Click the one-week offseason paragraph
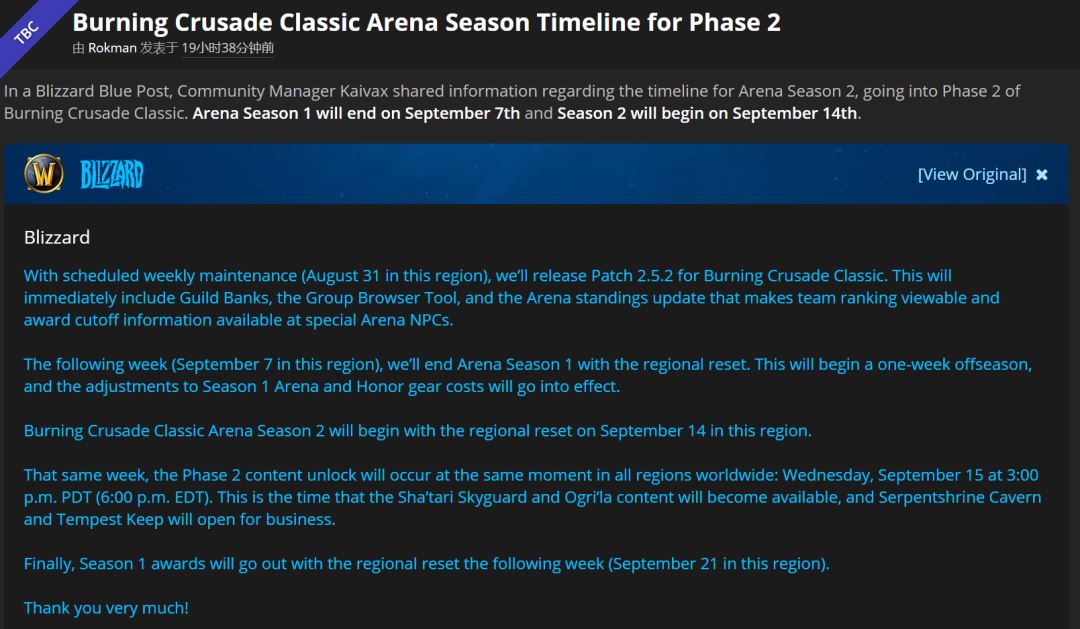Screen dimensions: 1080x629 (527, 375)
